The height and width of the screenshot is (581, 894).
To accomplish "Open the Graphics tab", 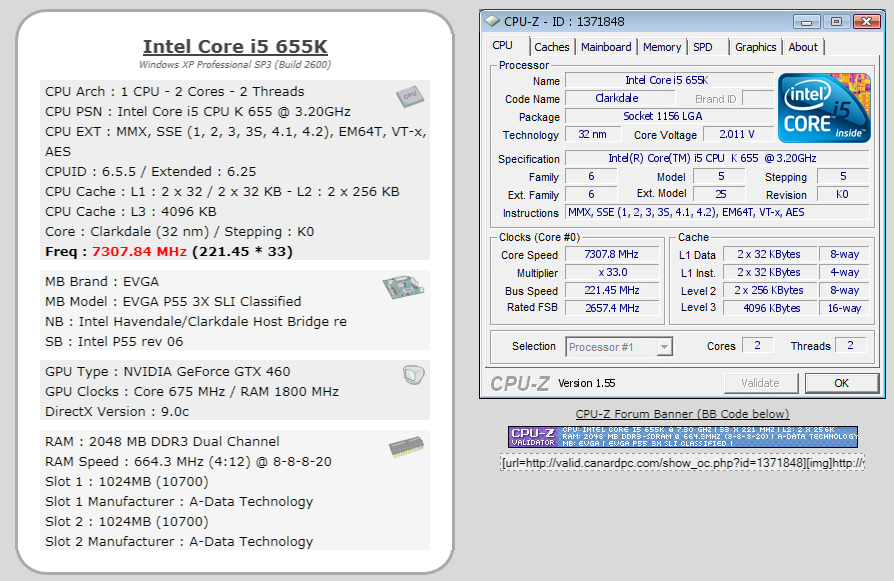I will pyautogui.click(x=755, y=47).
